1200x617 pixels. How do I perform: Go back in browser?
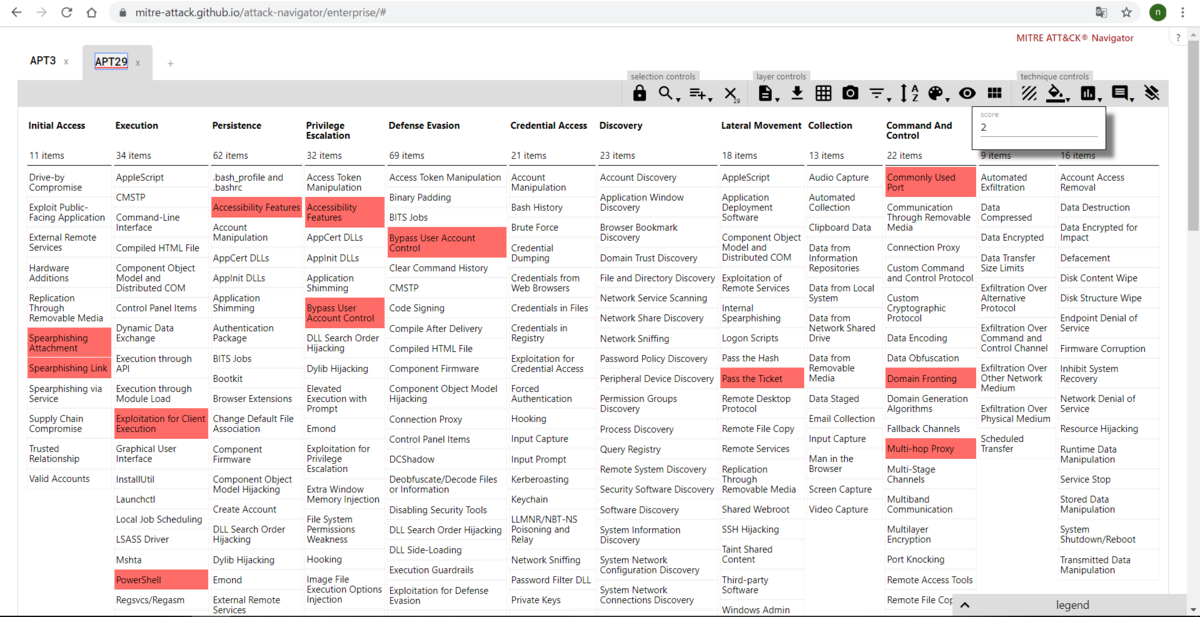[16, 12]
